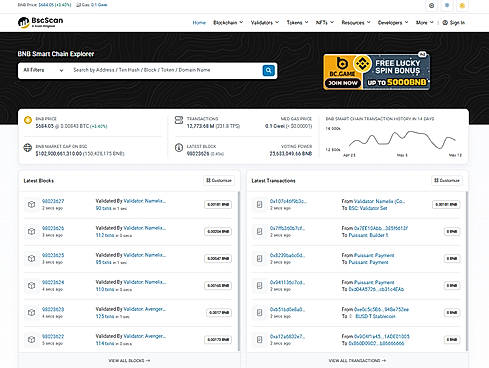
Task: Open the 114 txns link
Action: pyautogui.click(x=105, y=343)
